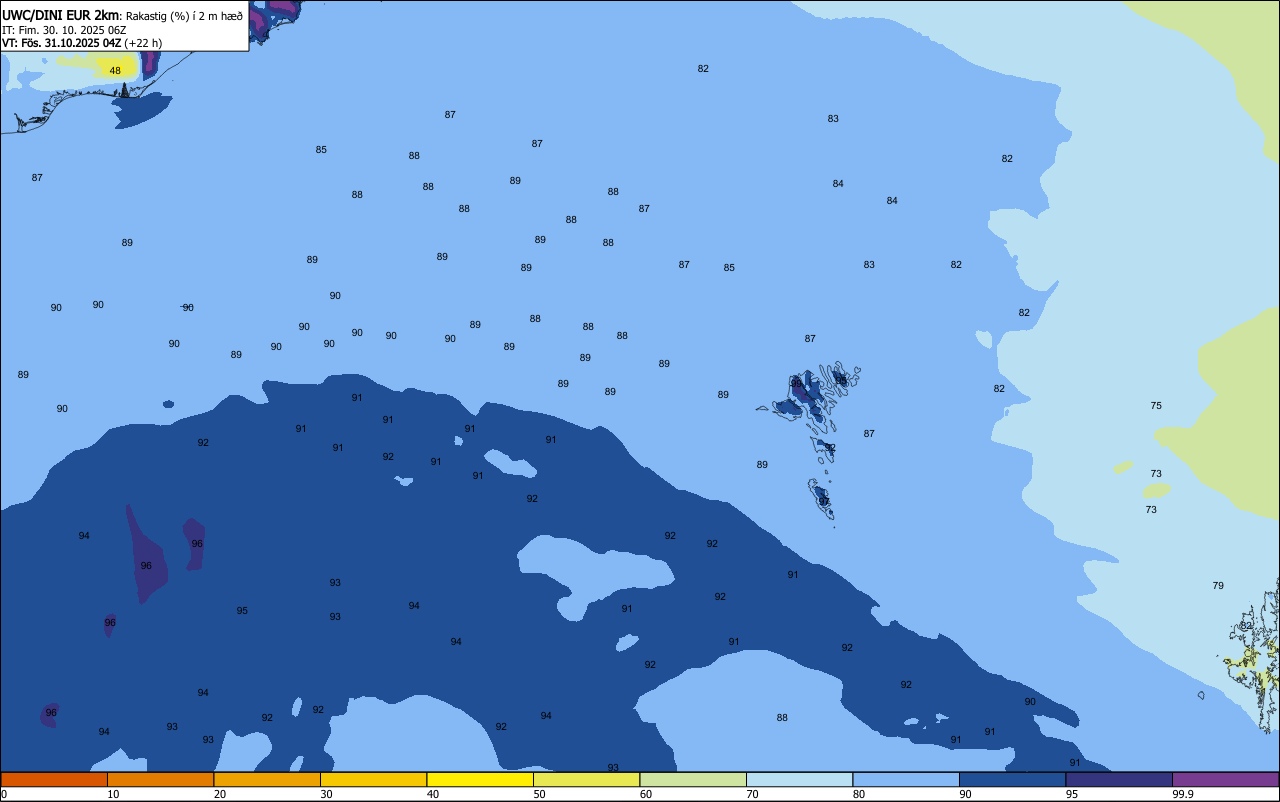Image resolution: width=1280 pixels, height=802 pixels.
Task: Click the bright yellow 40–50 legend swatch
Action: [480, 779]
